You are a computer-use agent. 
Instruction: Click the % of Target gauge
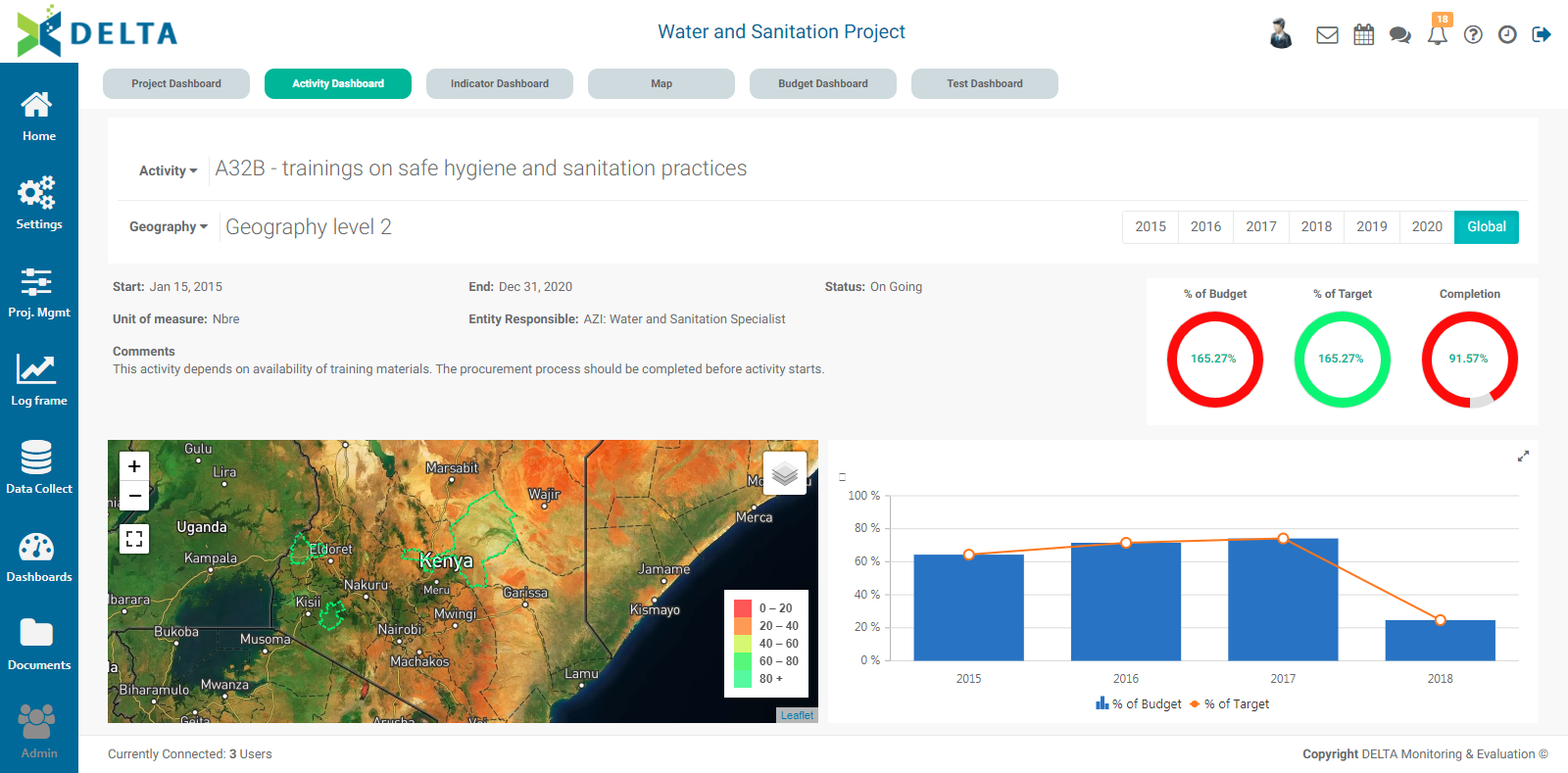pos(1342,360)
